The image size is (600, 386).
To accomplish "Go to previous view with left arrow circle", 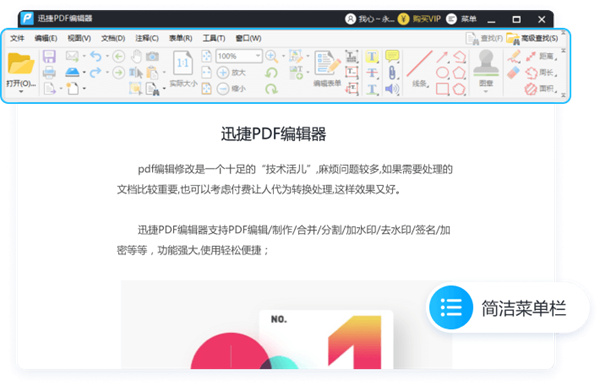I will [119, 56].
